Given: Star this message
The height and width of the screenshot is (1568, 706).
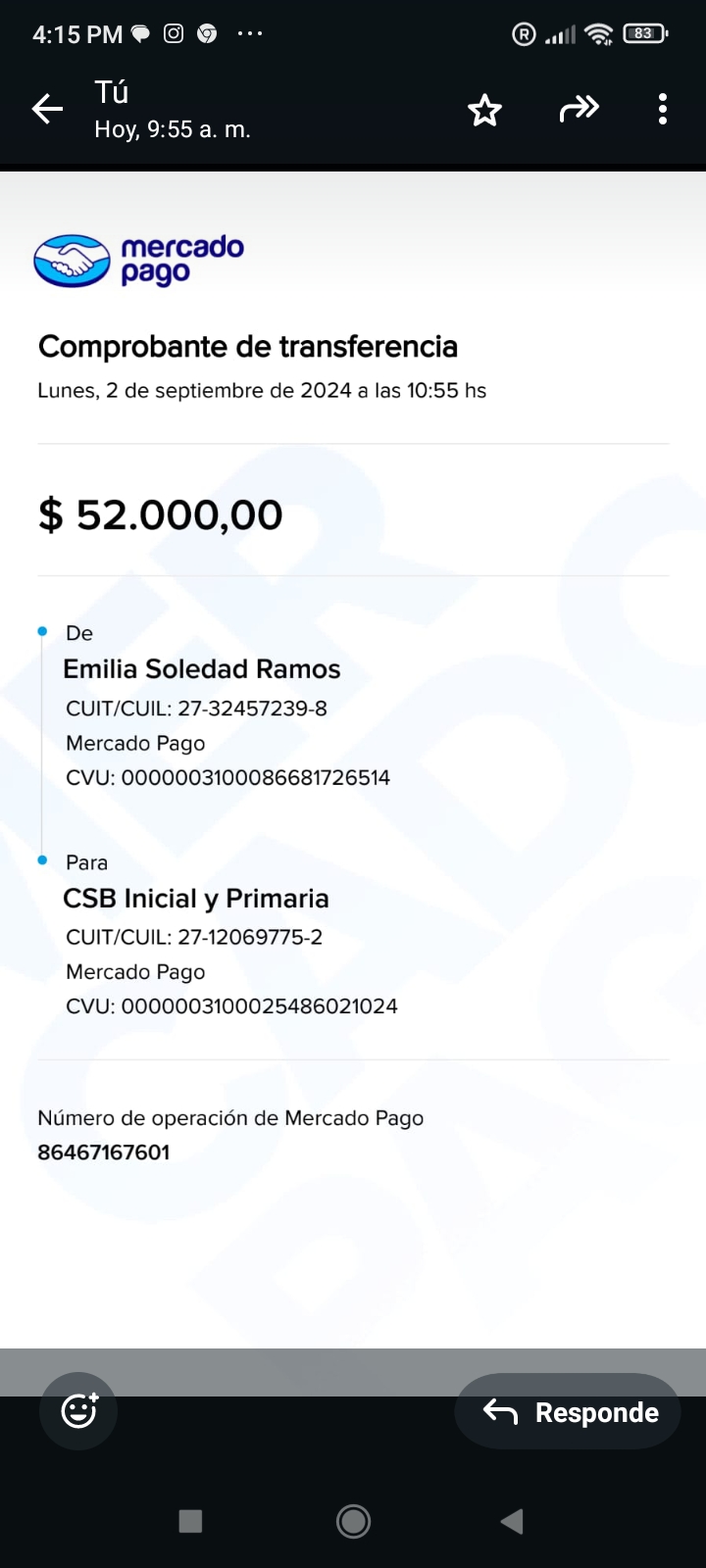Looking at the screenshot, I should coord(484,110).
